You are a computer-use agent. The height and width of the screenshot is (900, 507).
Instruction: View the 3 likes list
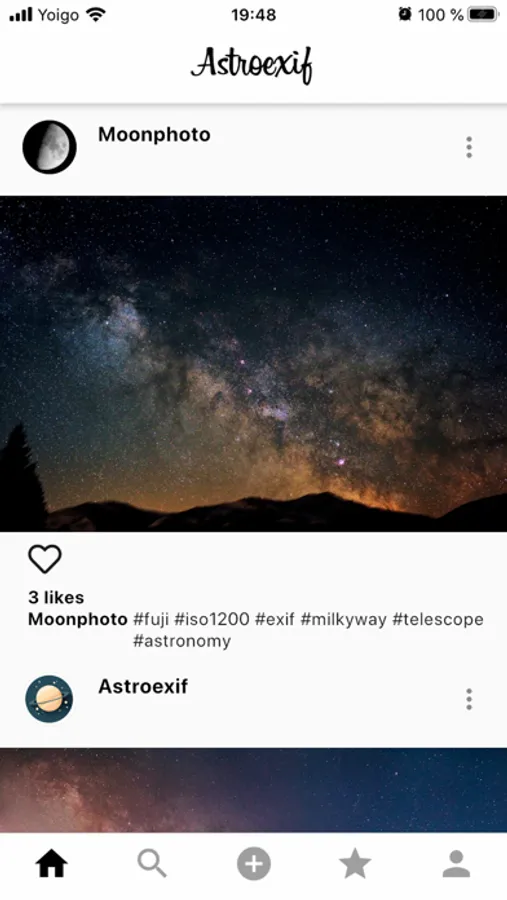pos(56,598)
